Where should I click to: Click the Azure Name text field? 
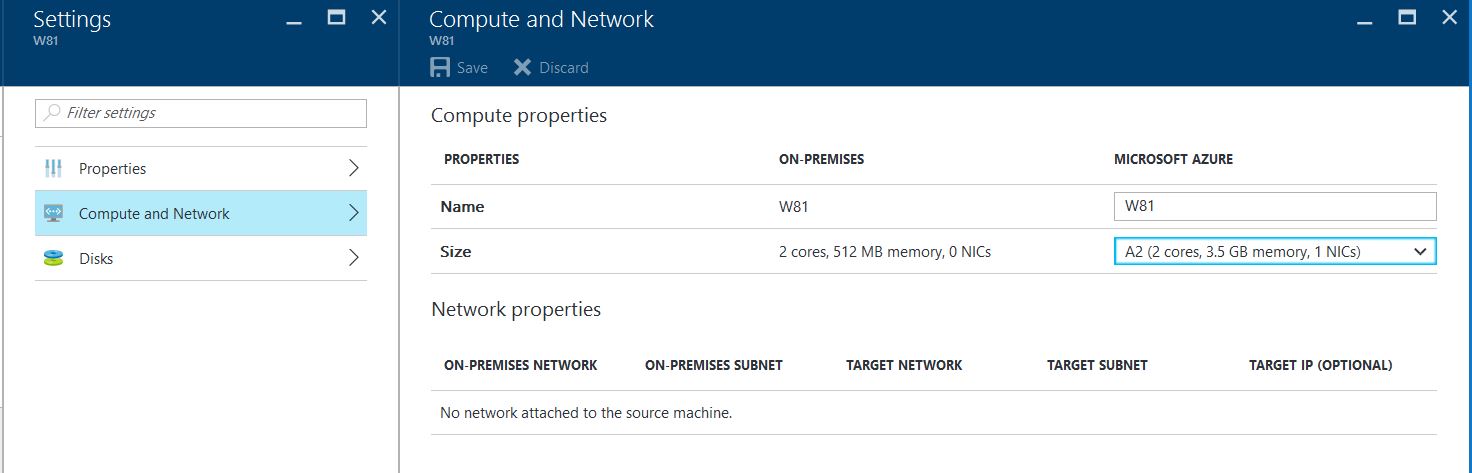pos(1274,207)
